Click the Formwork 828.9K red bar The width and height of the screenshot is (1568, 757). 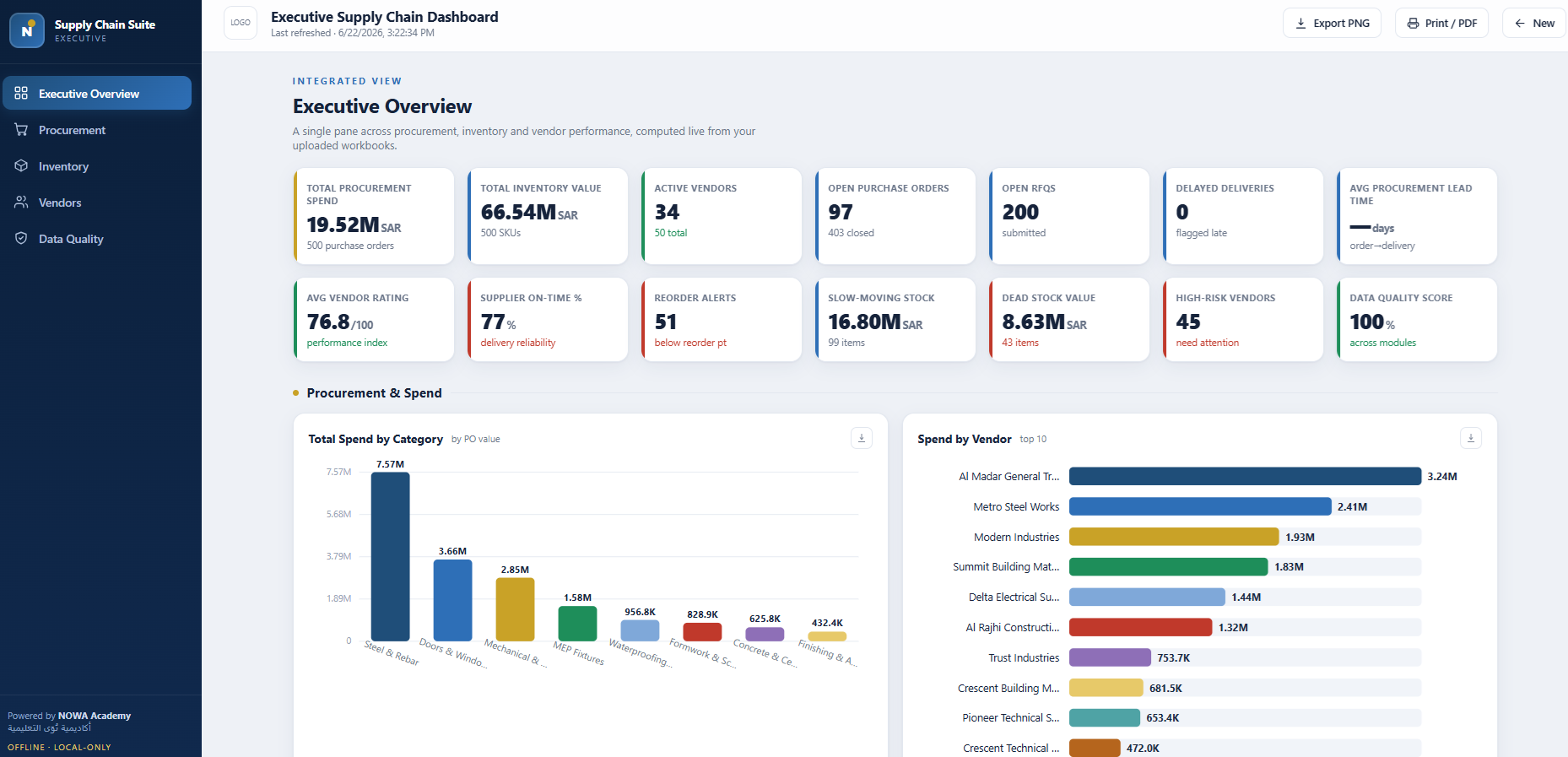click(x=702, y=632)
